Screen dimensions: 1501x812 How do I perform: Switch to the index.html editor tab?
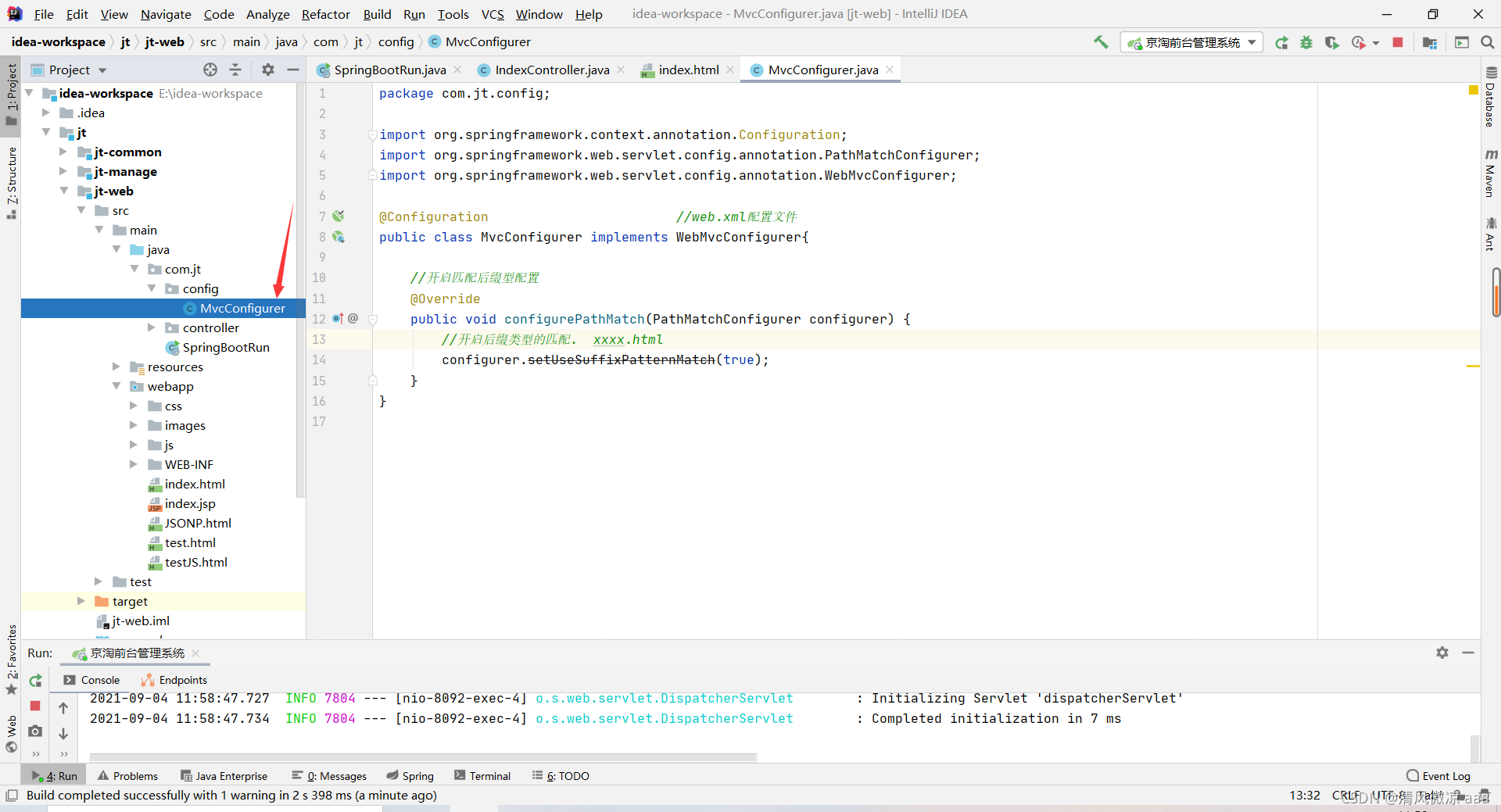[x=688, y=70]
